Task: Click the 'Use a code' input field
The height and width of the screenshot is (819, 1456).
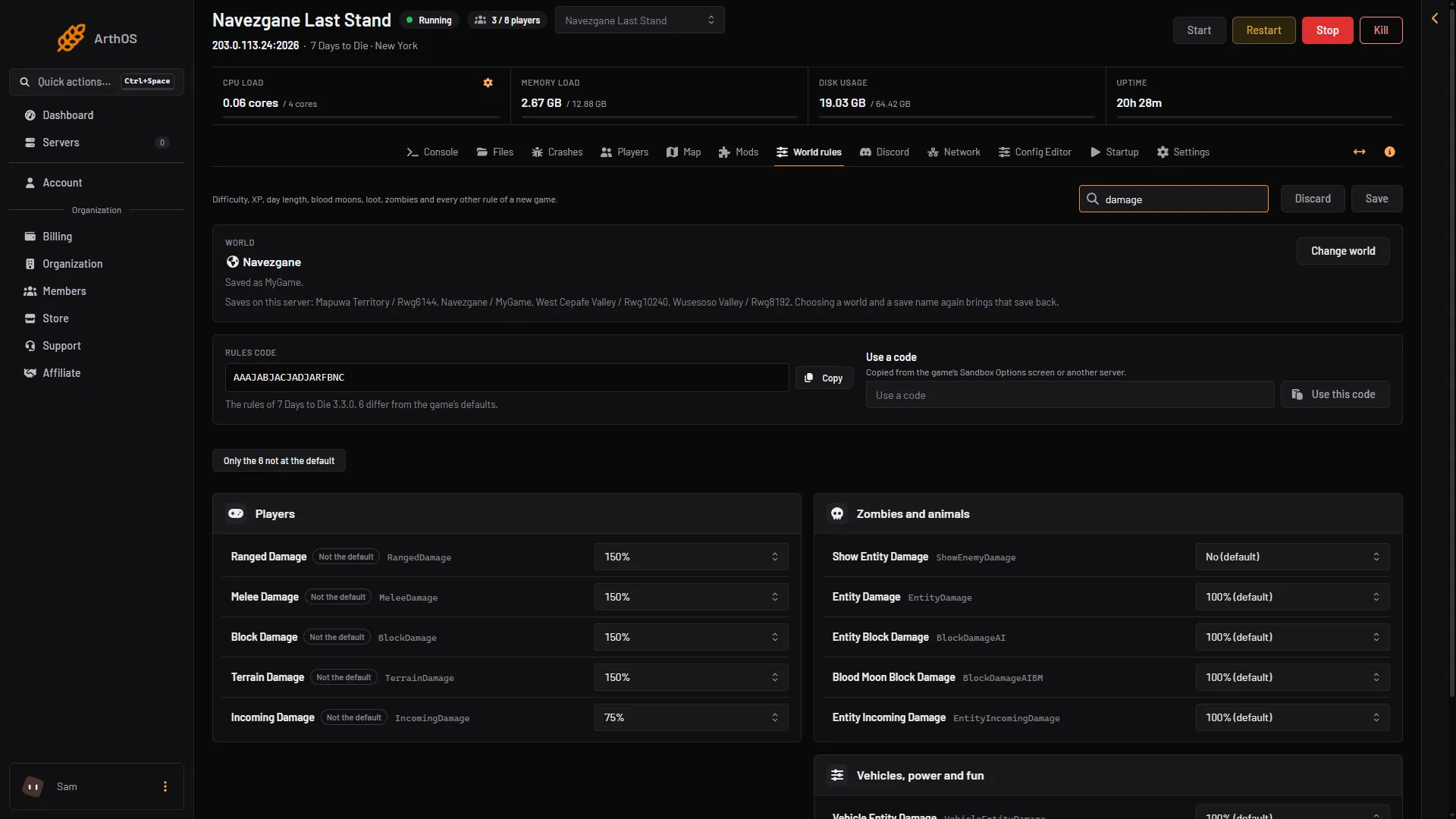Action: (x=1070, y=394)
